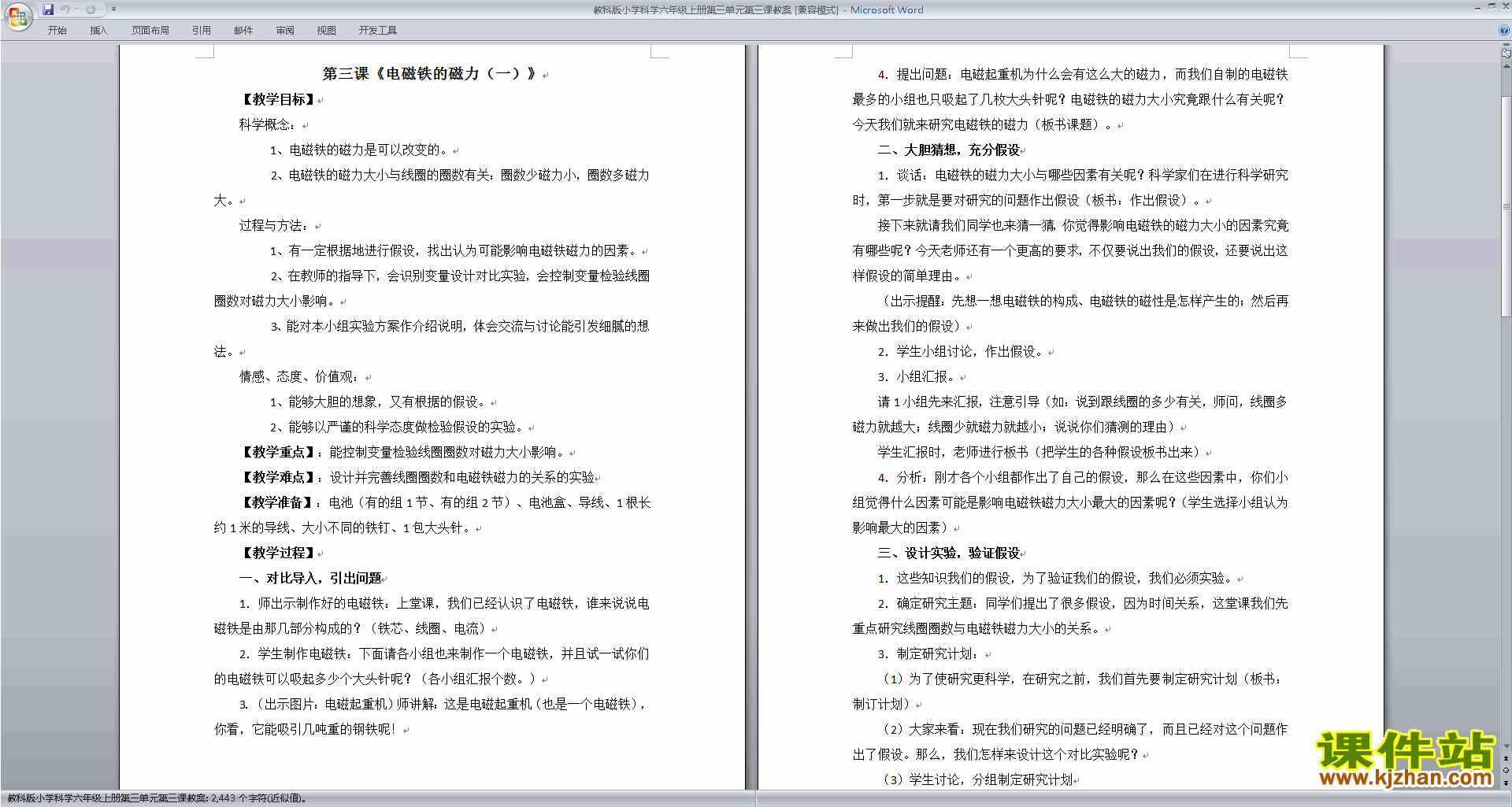Open the Select Browse Object button
This screenshot has width=1512, height=807.
click(x=1506, y=771)
